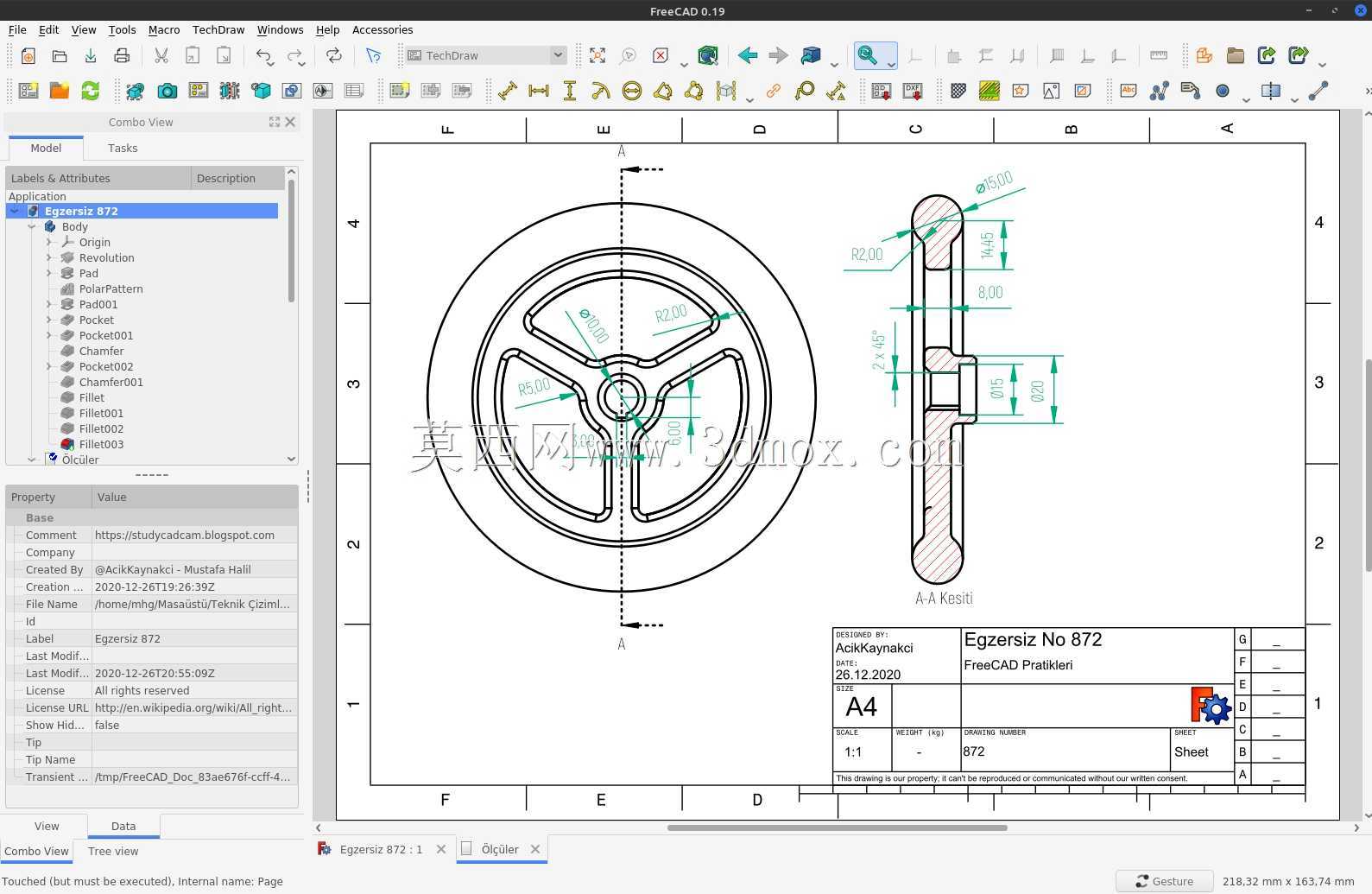This screenshot has width=1372, height=894.
Task: Go back with the teal left arrow
Action: 748,56
